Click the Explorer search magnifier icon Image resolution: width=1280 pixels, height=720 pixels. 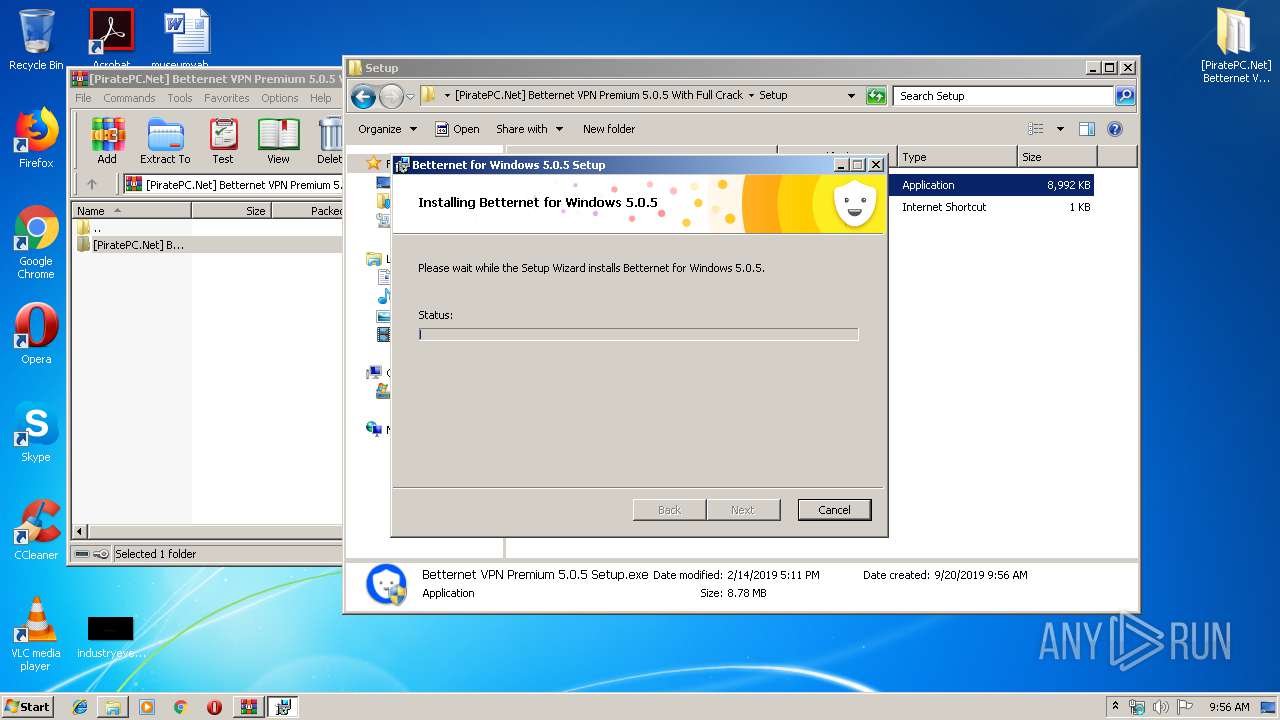tap(1125, 96)
